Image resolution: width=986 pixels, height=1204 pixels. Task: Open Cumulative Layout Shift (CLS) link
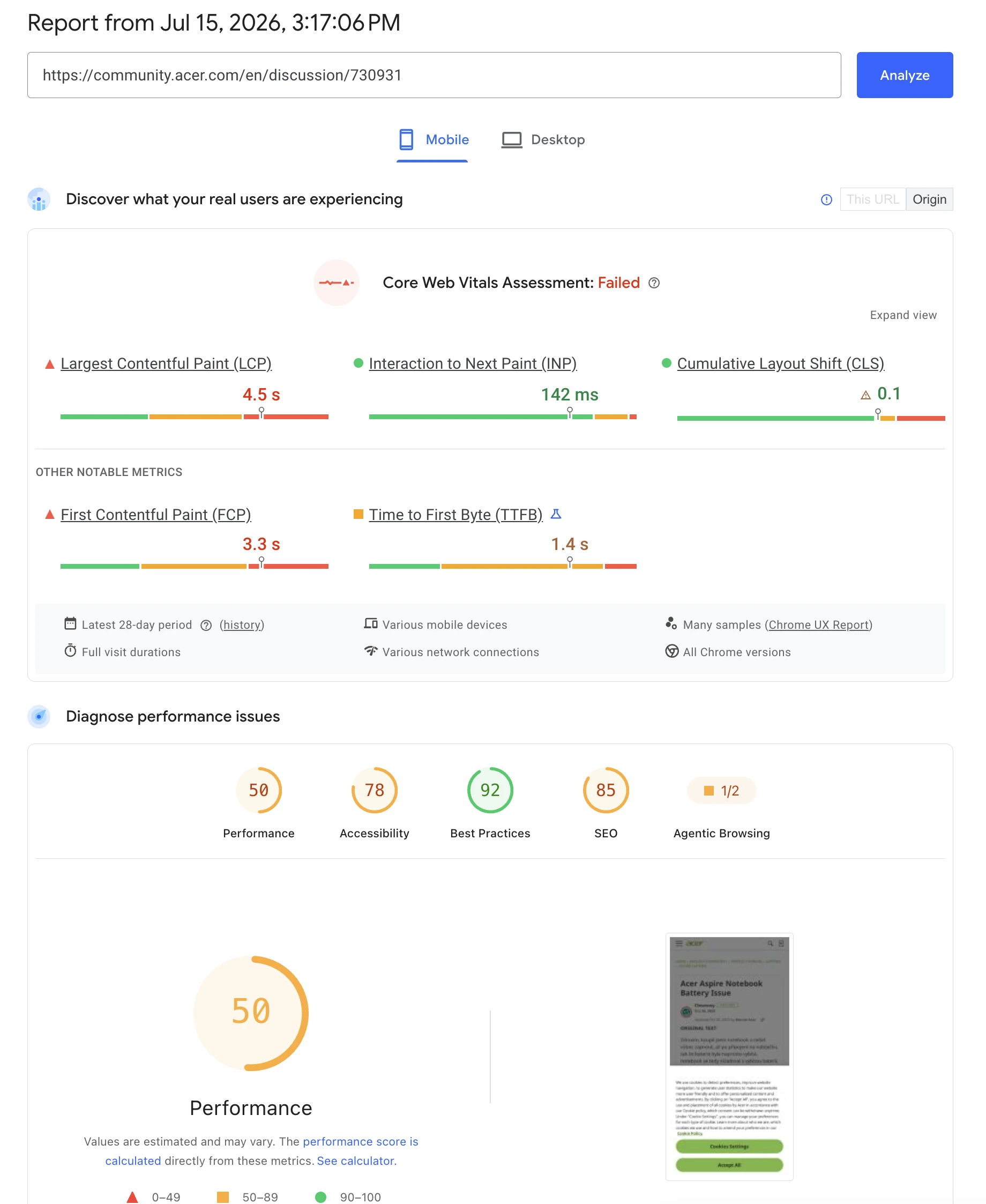tap(780, 363)
